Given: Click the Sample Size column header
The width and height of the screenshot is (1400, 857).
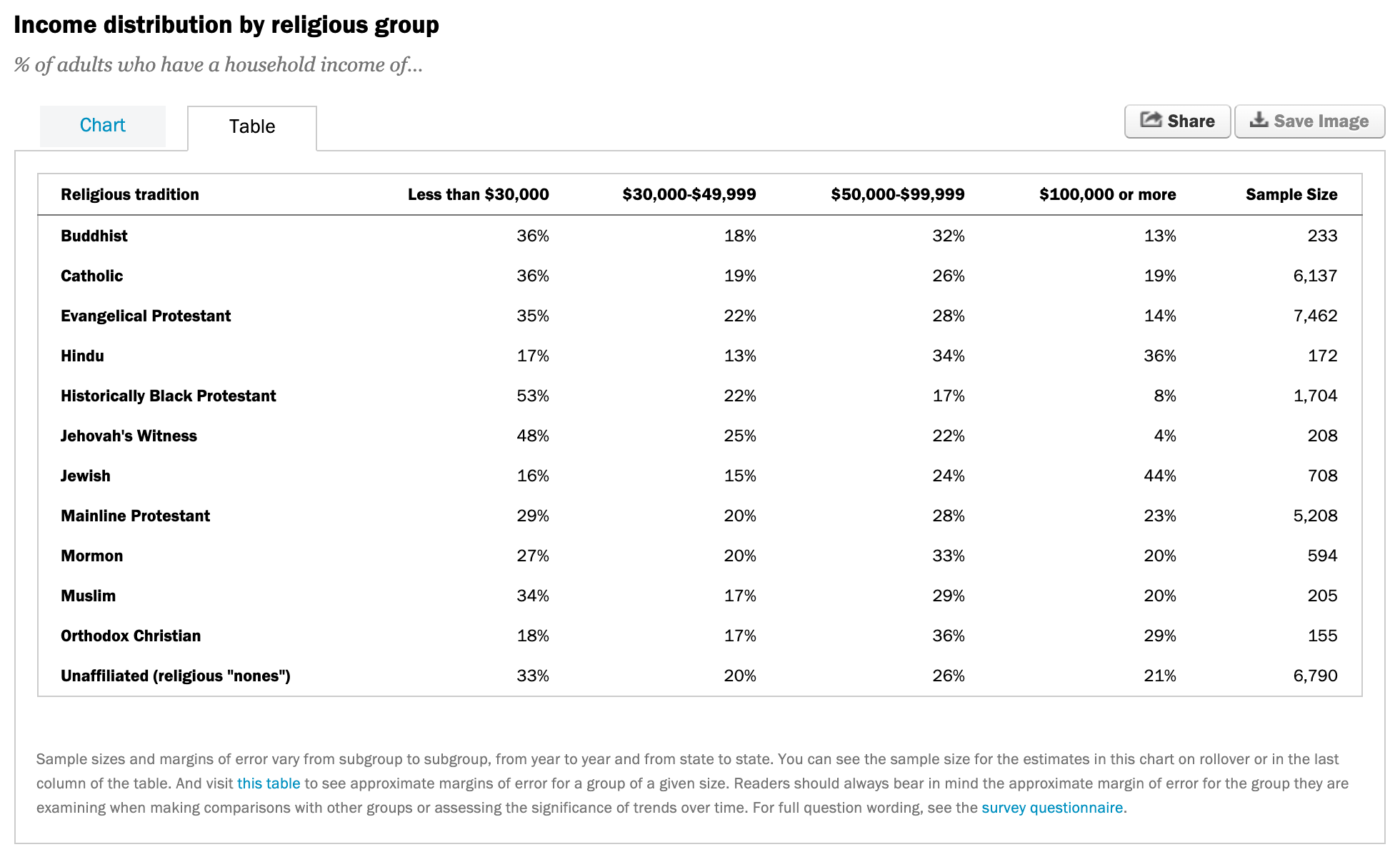Looking at the screenshot, I should coord(1291,195).
